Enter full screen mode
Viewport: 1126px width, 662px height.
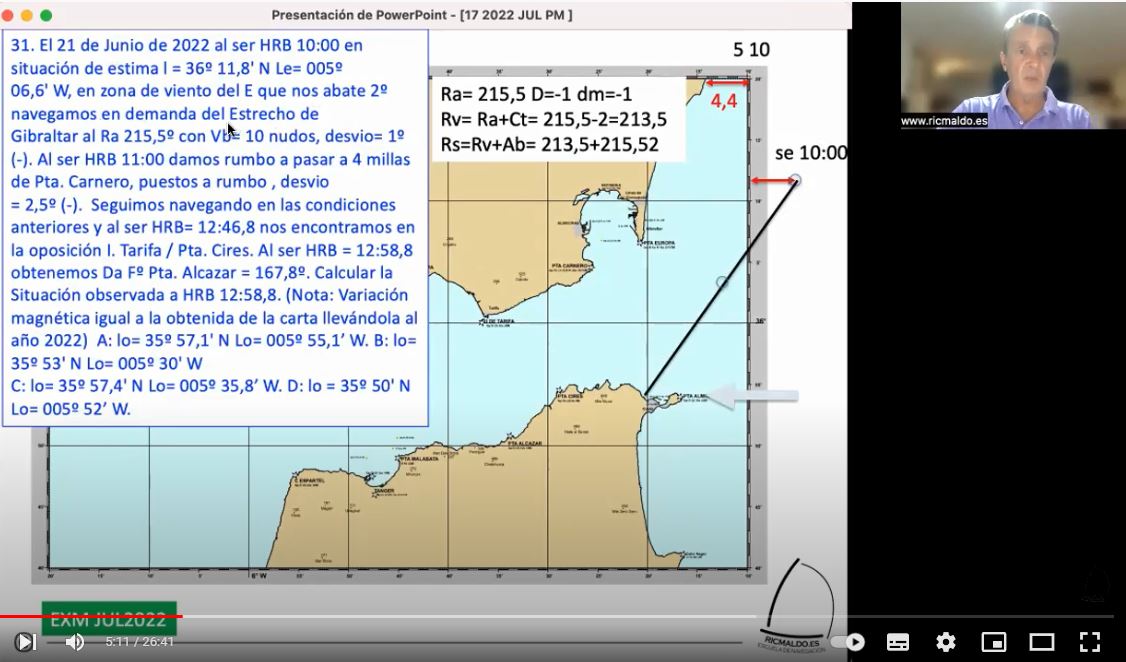point(1090,642)
